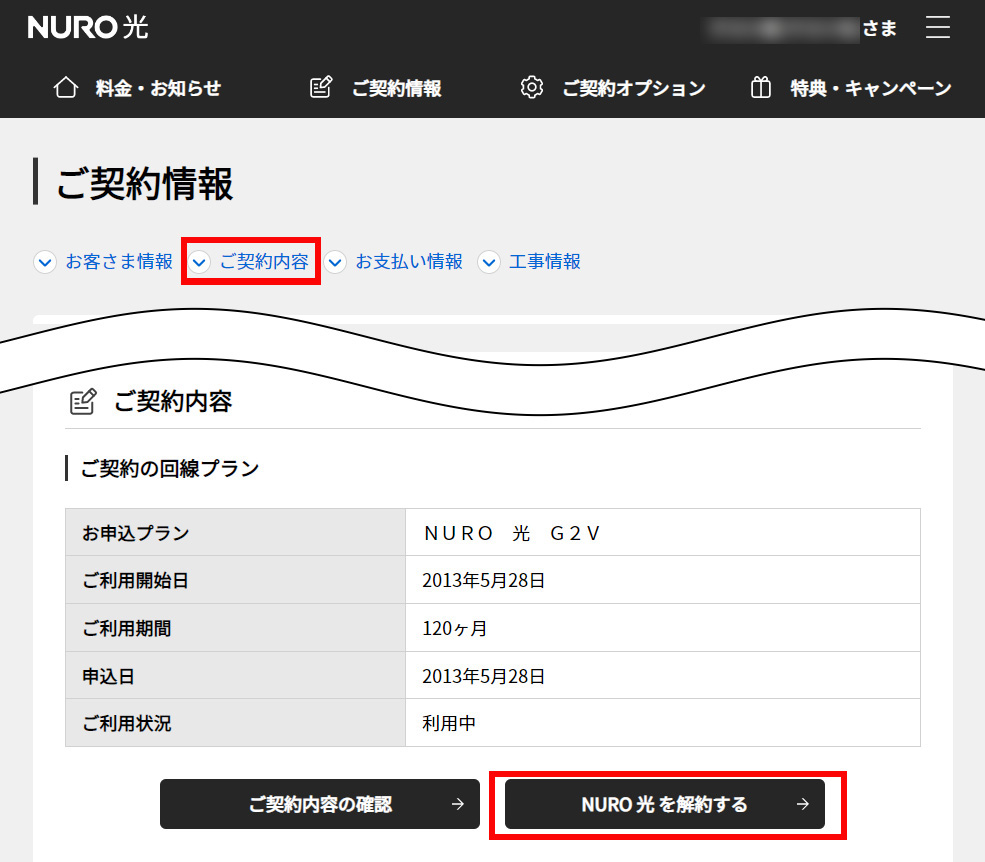985x862 pixels.
Task: Open the hamburger menu icon
Action: (x=937, y=28)
